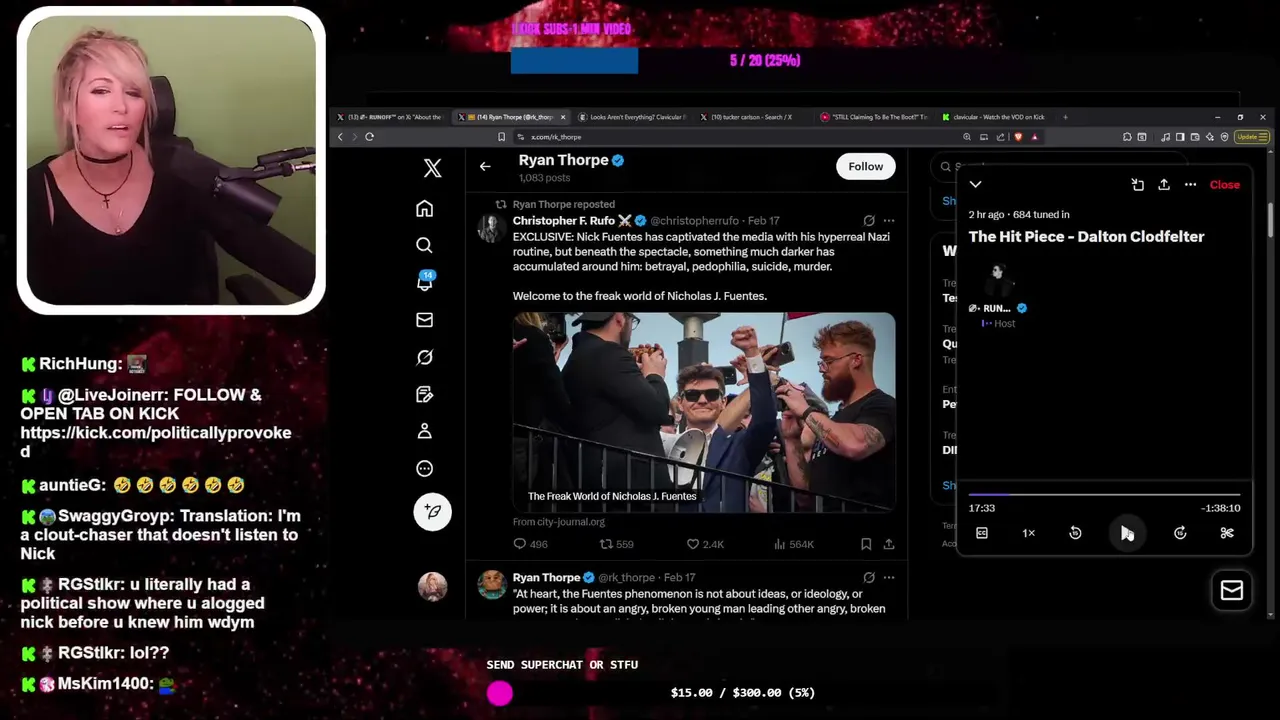This screenshot has width=1280, height=720.
Task: Pop out the Space player window
Action: point(1137,185)
